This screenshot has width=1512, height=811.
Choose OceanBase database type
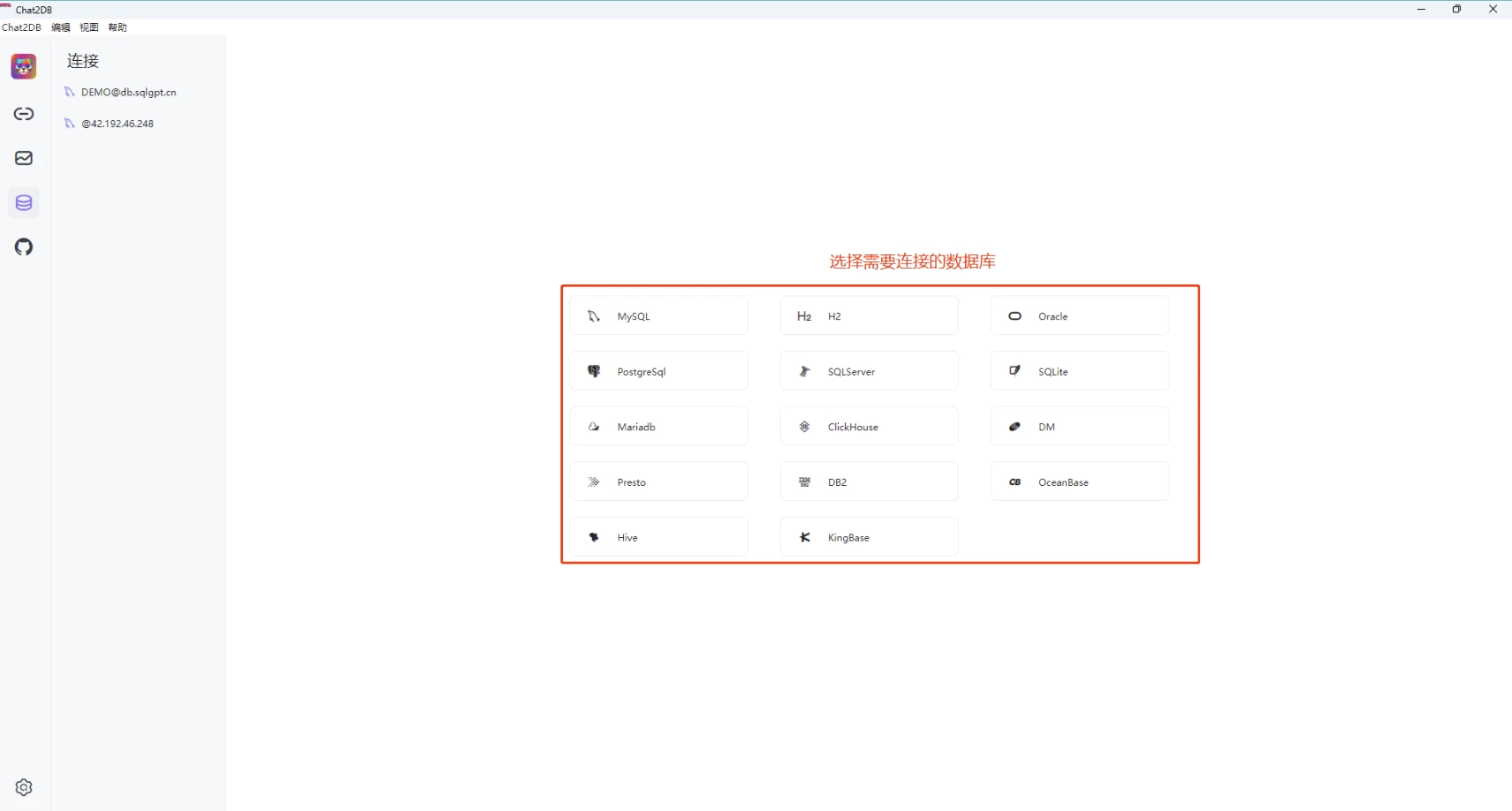click(1079, 482)
